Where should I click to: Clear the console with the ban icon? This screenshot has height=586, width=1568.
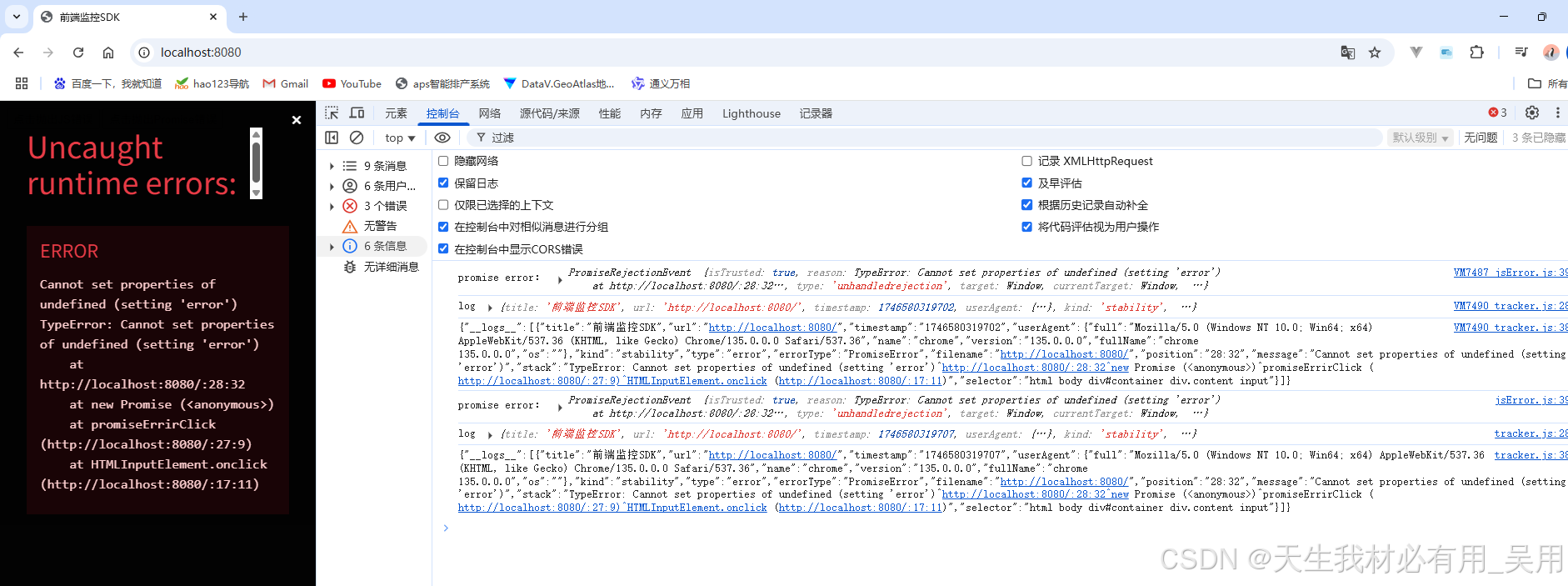pyautogui.click(x=357, y=138)
